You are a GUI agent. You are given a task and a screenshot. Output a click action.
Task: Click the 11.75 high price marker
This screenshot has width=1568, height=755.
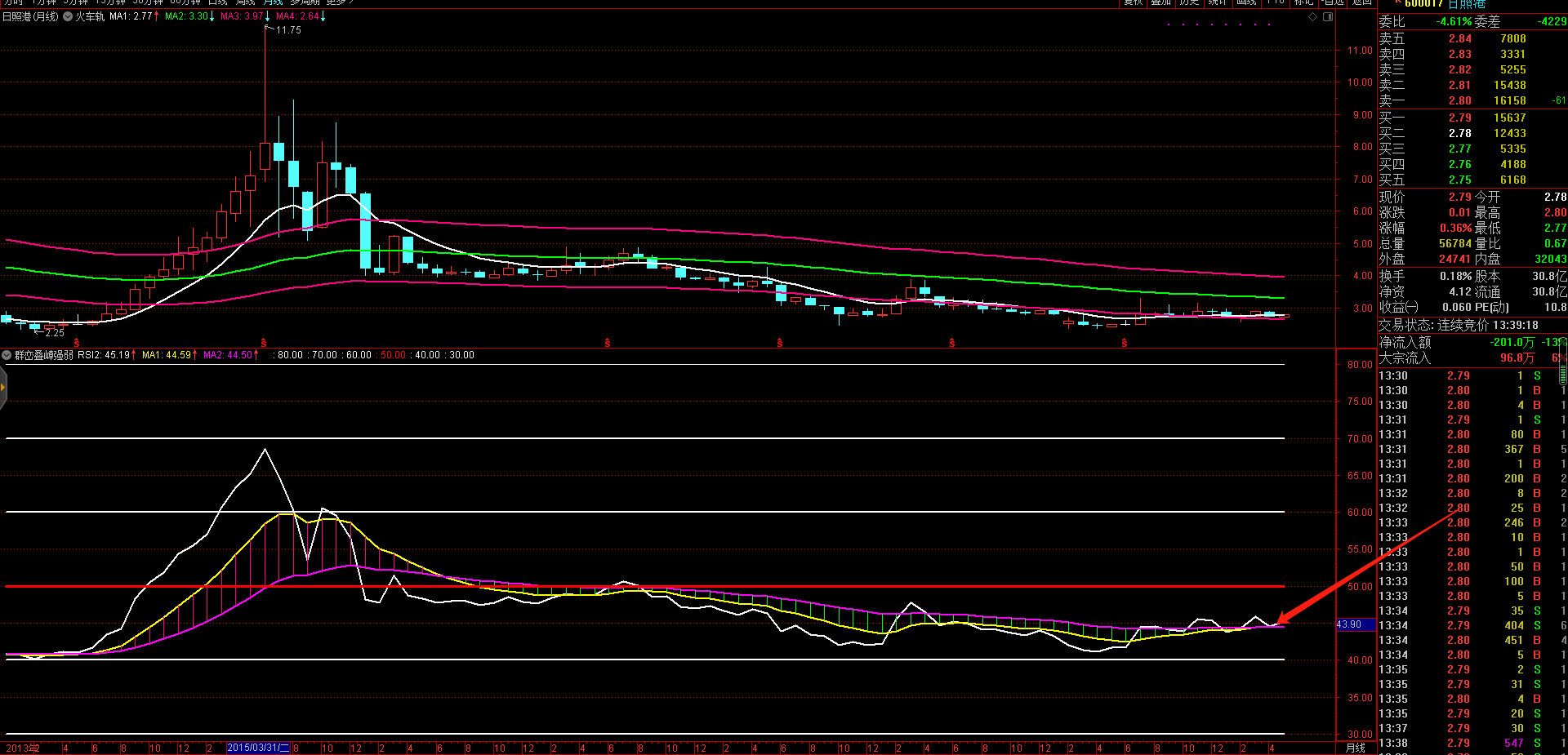pyautogui.click(x=288, y=30)
